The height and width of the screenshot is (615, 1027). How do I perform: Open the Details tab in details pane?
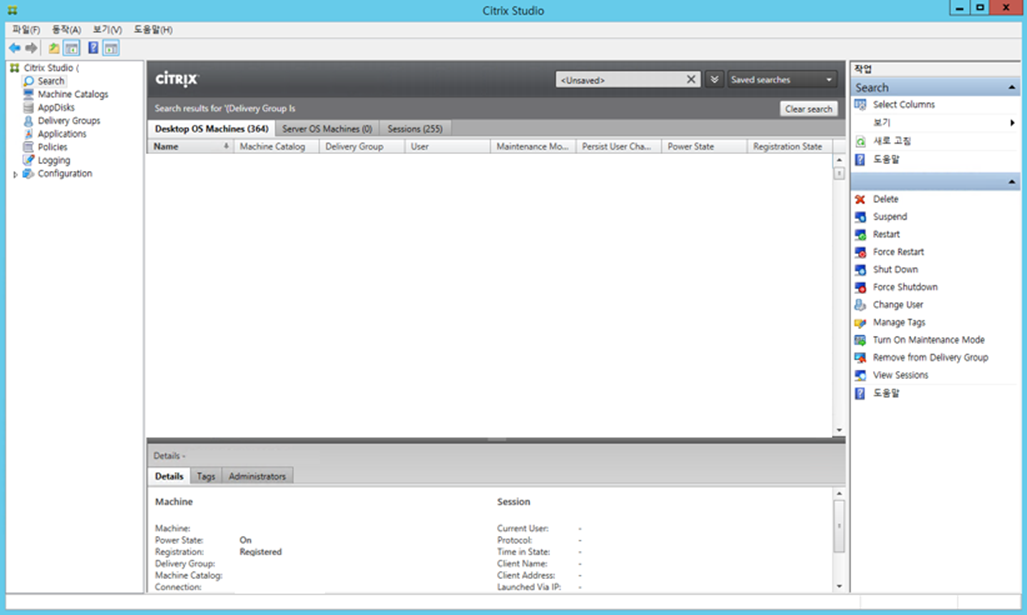point(169,476)
